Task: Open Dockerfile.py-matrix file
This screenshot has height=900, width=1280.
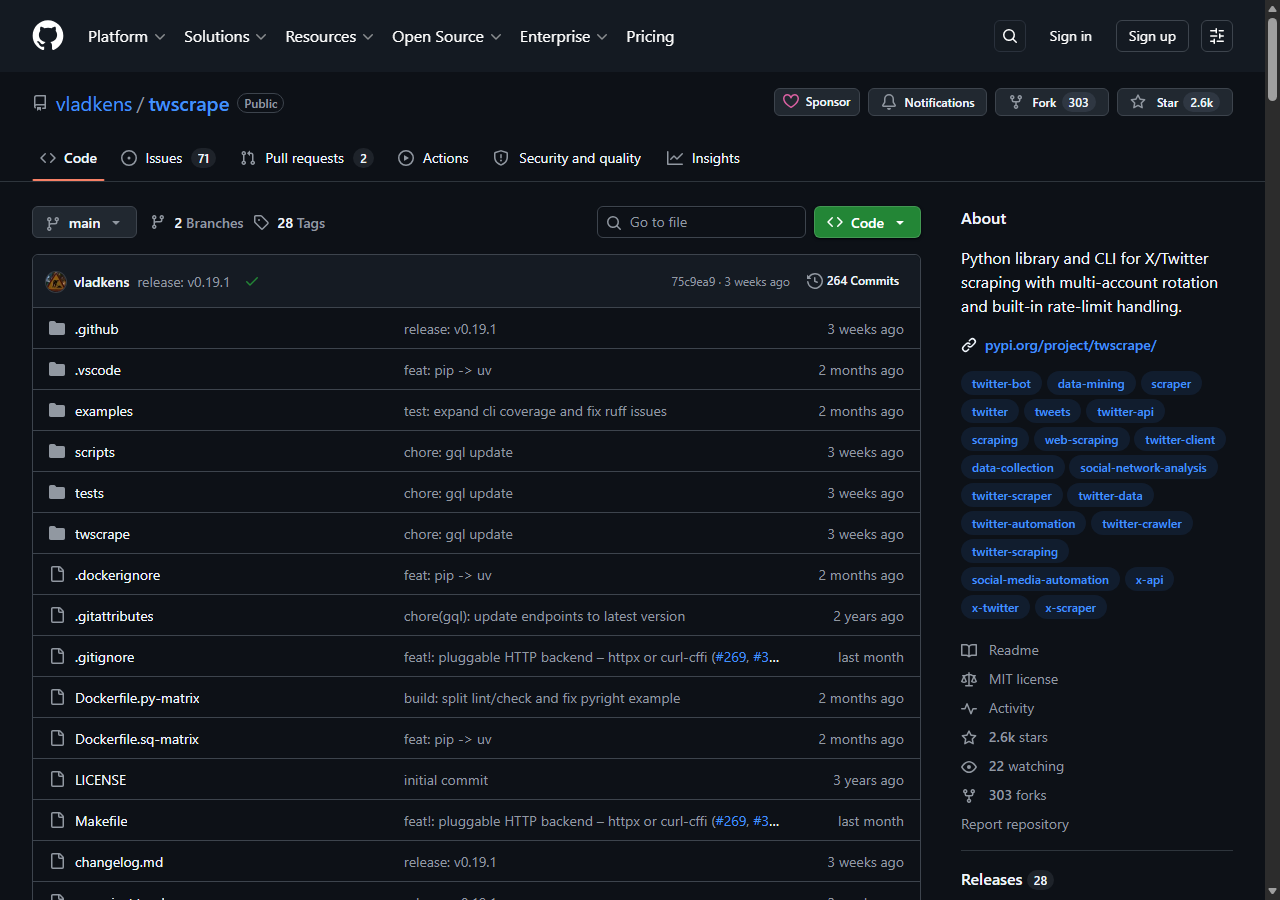Action: (x=137, y=698)
